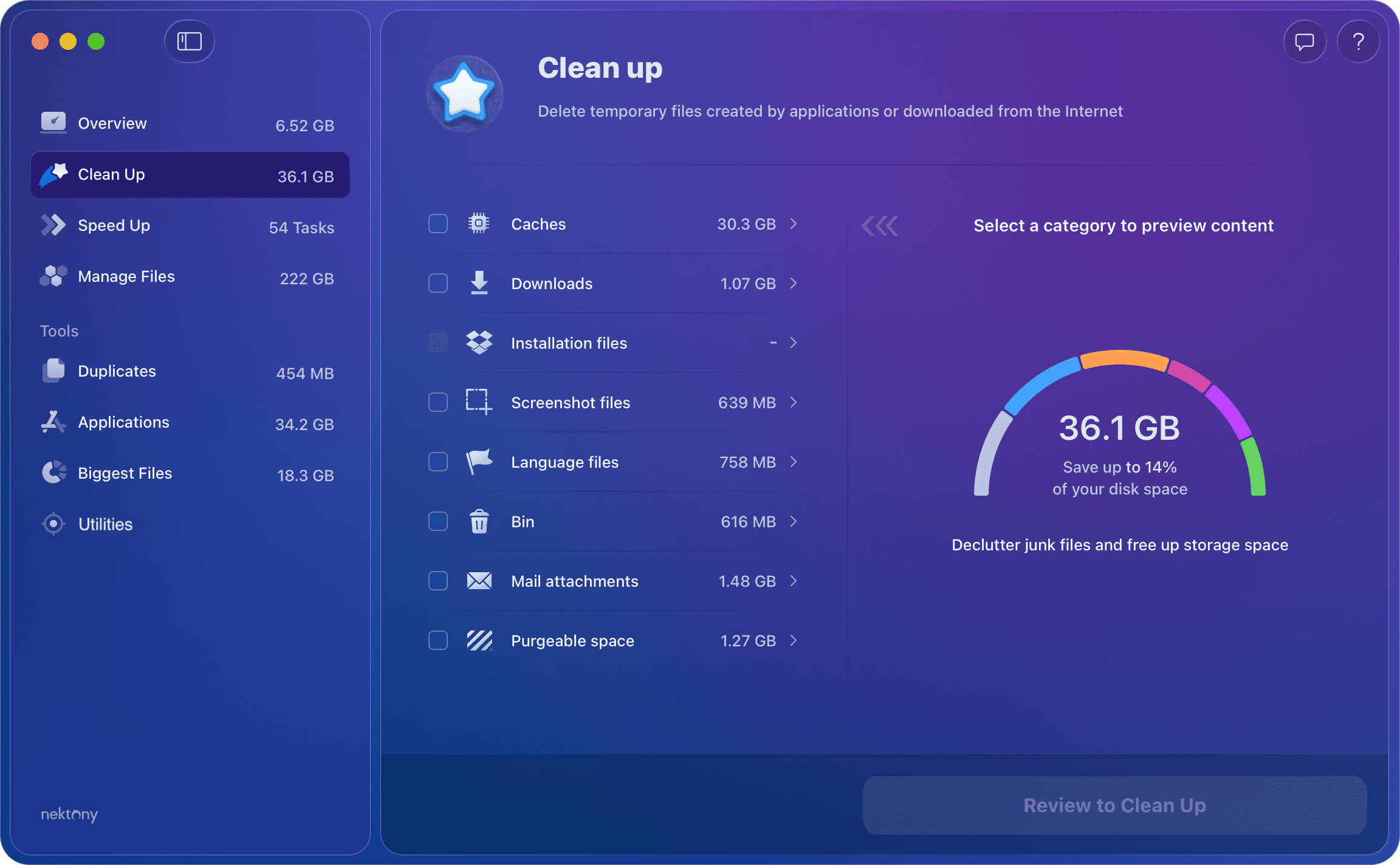
Task: Open the feedback chat bubble
Action: point(1305,41)
